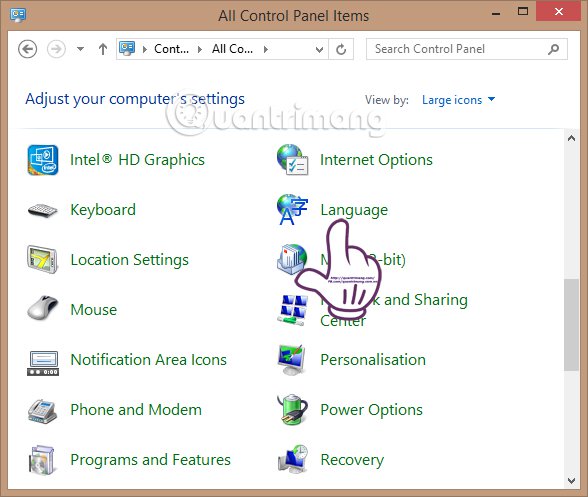Refresh the Control Panel view
This screenshot has width=588, height=497.
[x=341, y=49]
